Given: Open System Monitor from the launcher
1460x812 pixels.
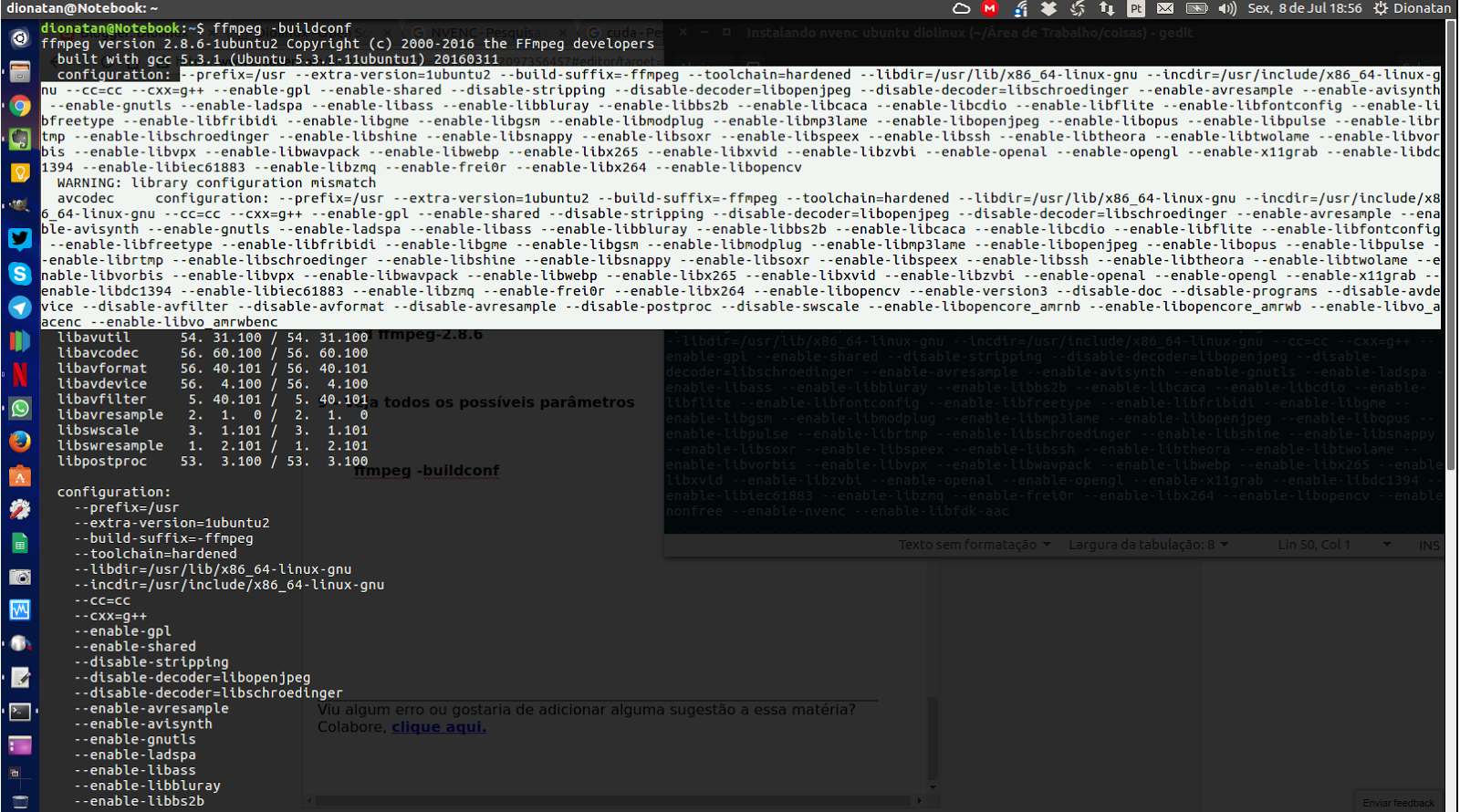Looking at the screenshot, I should 19,609.
